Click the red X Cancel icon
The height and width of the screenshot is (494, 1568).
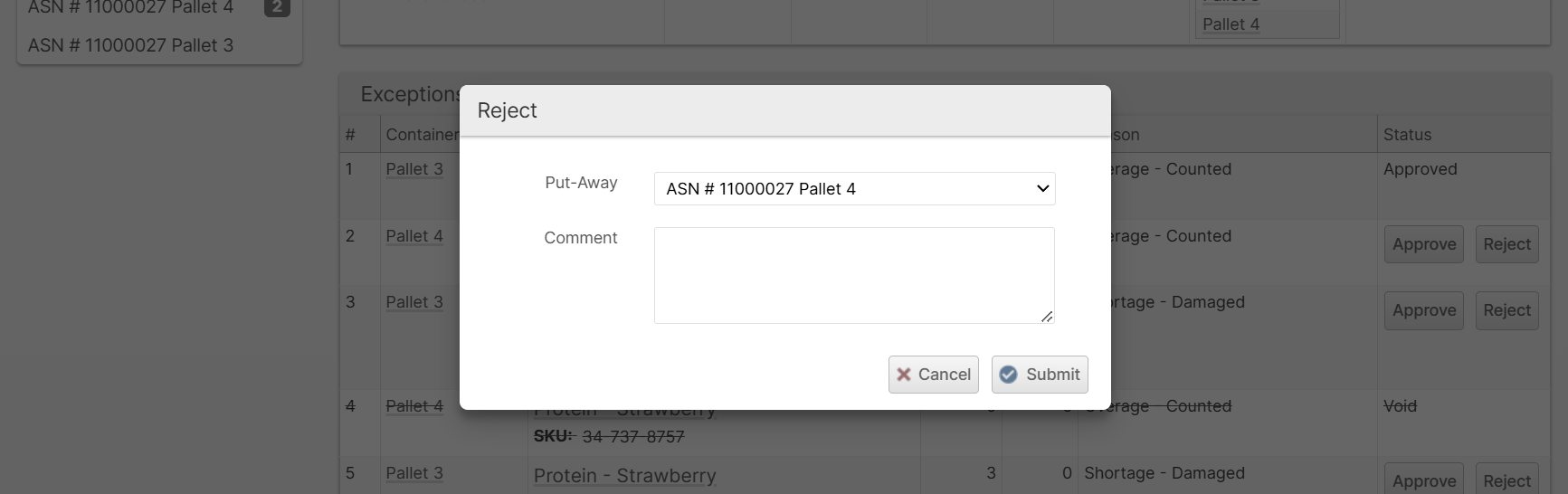(x=904, y=375)
